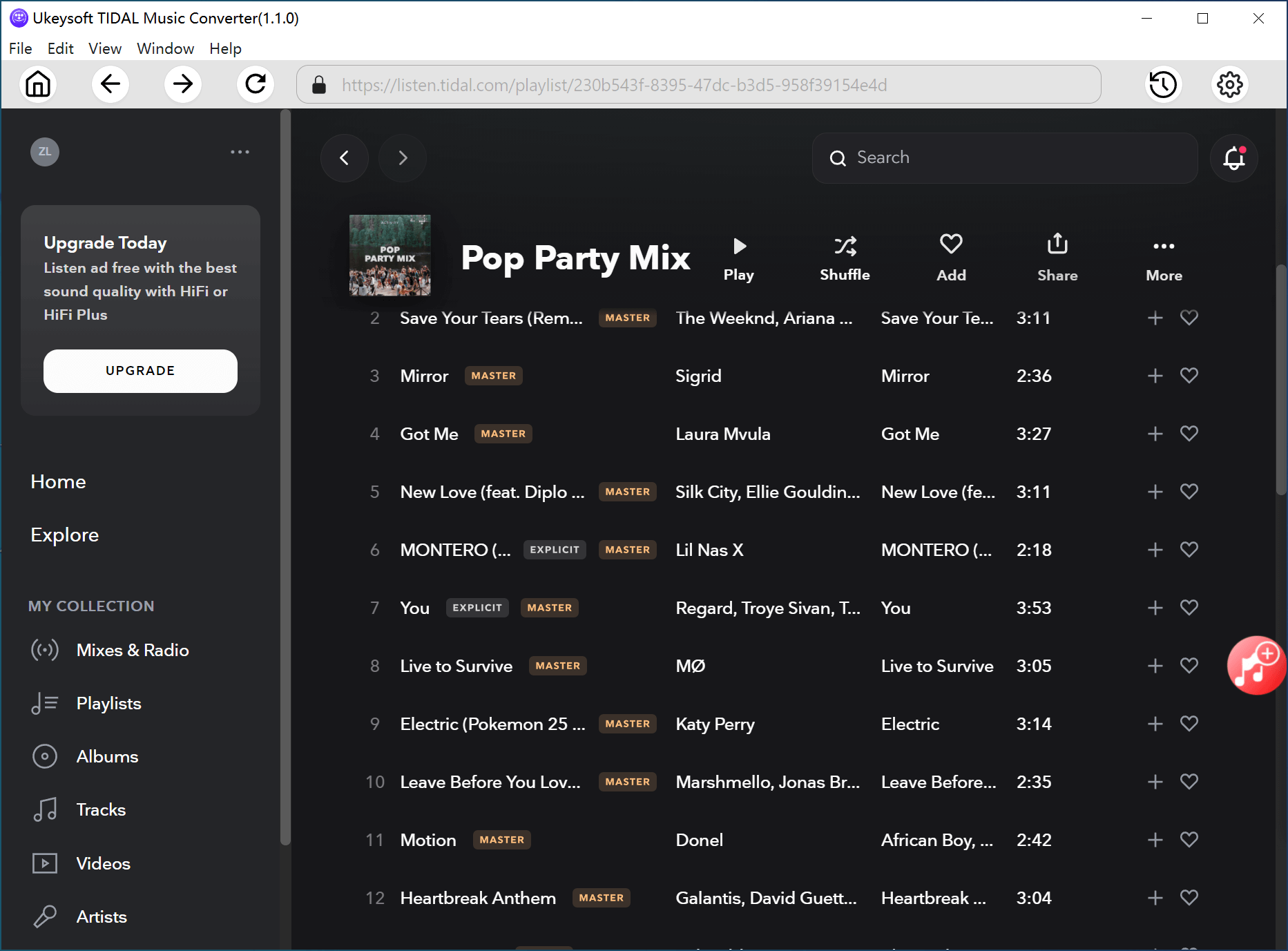
Task: Click the Tidal search field
Action: click(x=1005, y=158)
